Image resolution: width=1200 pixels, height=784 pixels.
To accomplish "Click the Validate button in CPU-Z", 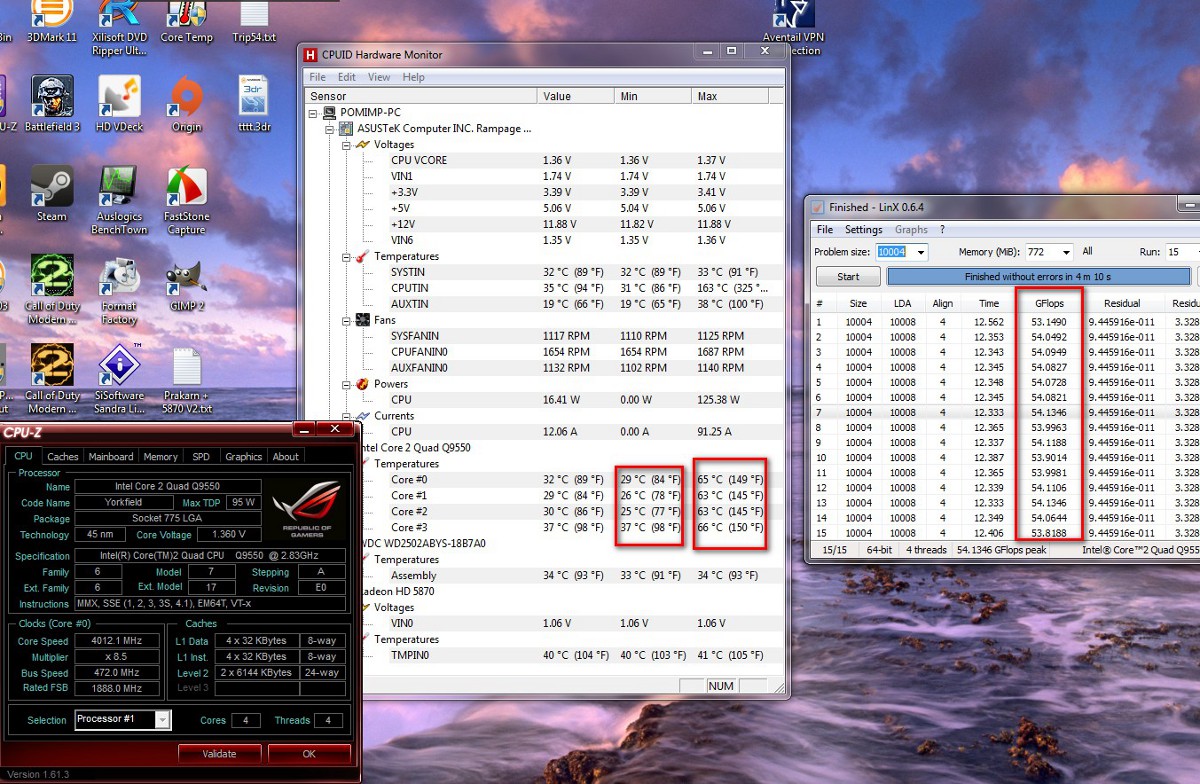I will pyautogui.click(x=220, y=754).
